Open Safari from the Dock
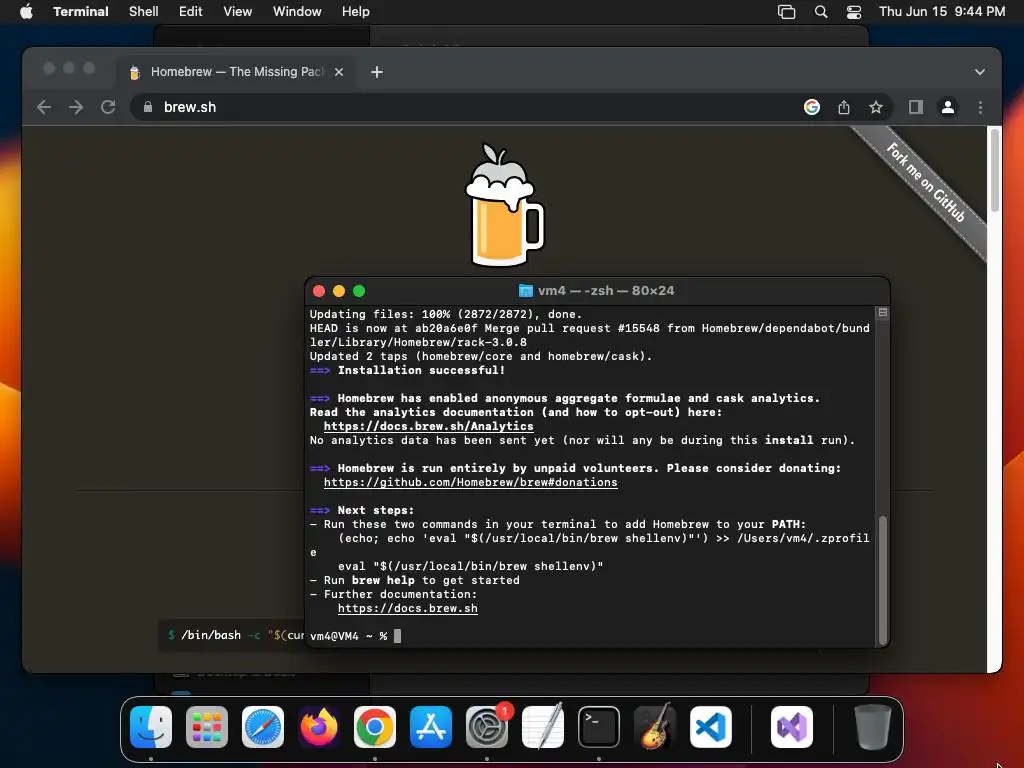This screenshot has height=768, width=1024. tap(263, 727)
